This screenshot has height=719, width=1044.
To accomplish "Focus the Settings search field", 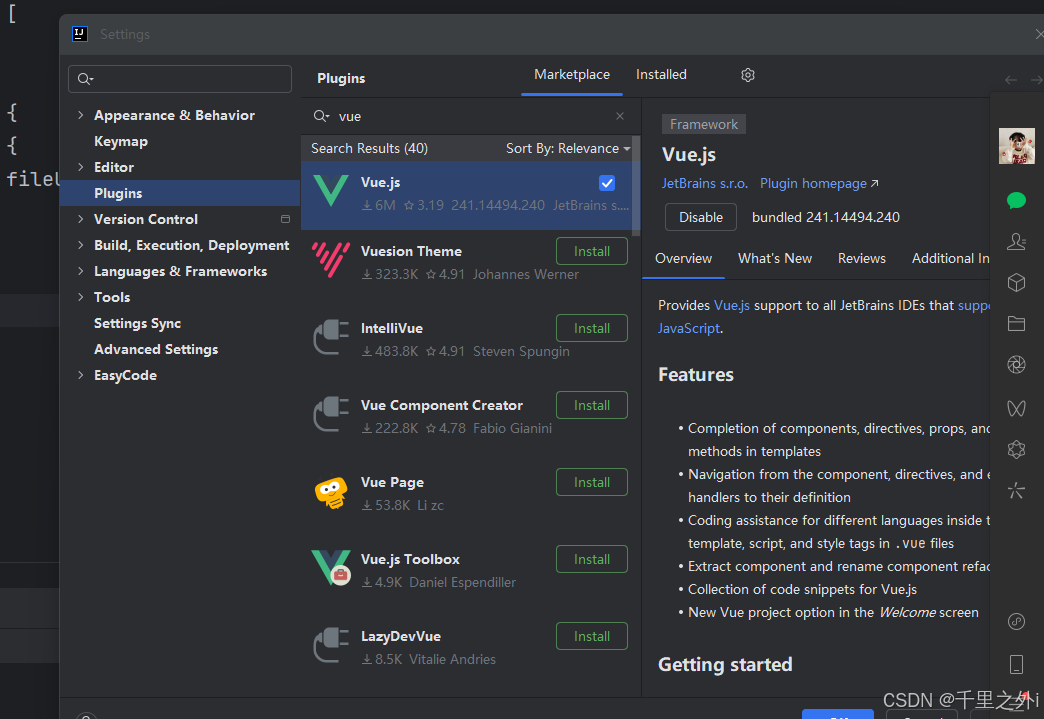I will [x=180, y=79].
